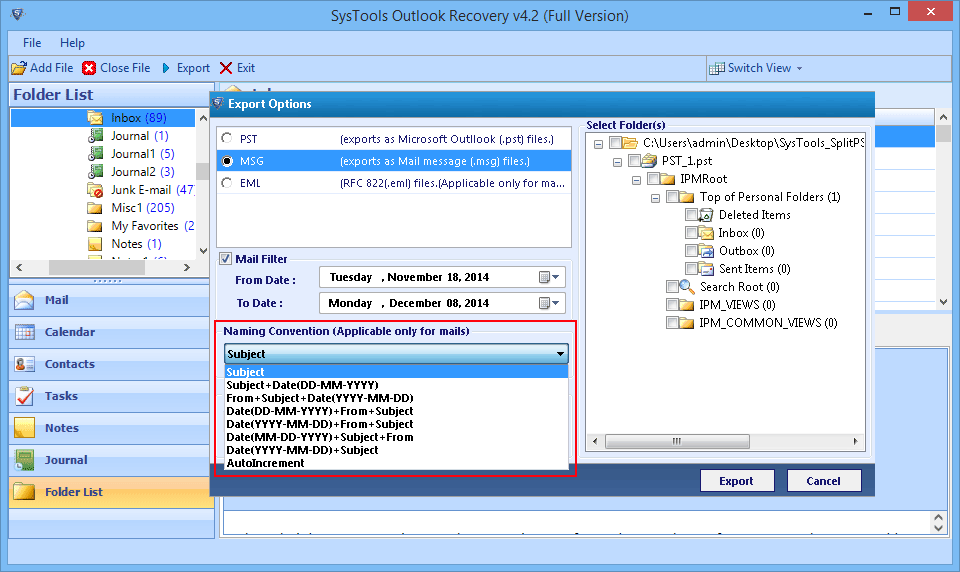Click the Journal1 folder icon
The image size is (960, 572).
coord(96,154)
